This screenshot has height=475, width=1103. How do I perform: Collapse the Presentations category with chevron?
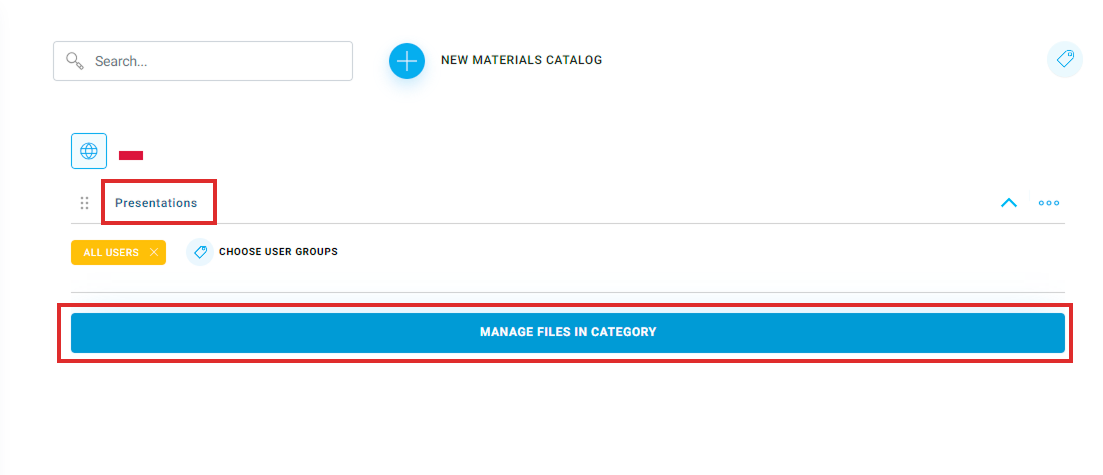(x=1009, y=203)
